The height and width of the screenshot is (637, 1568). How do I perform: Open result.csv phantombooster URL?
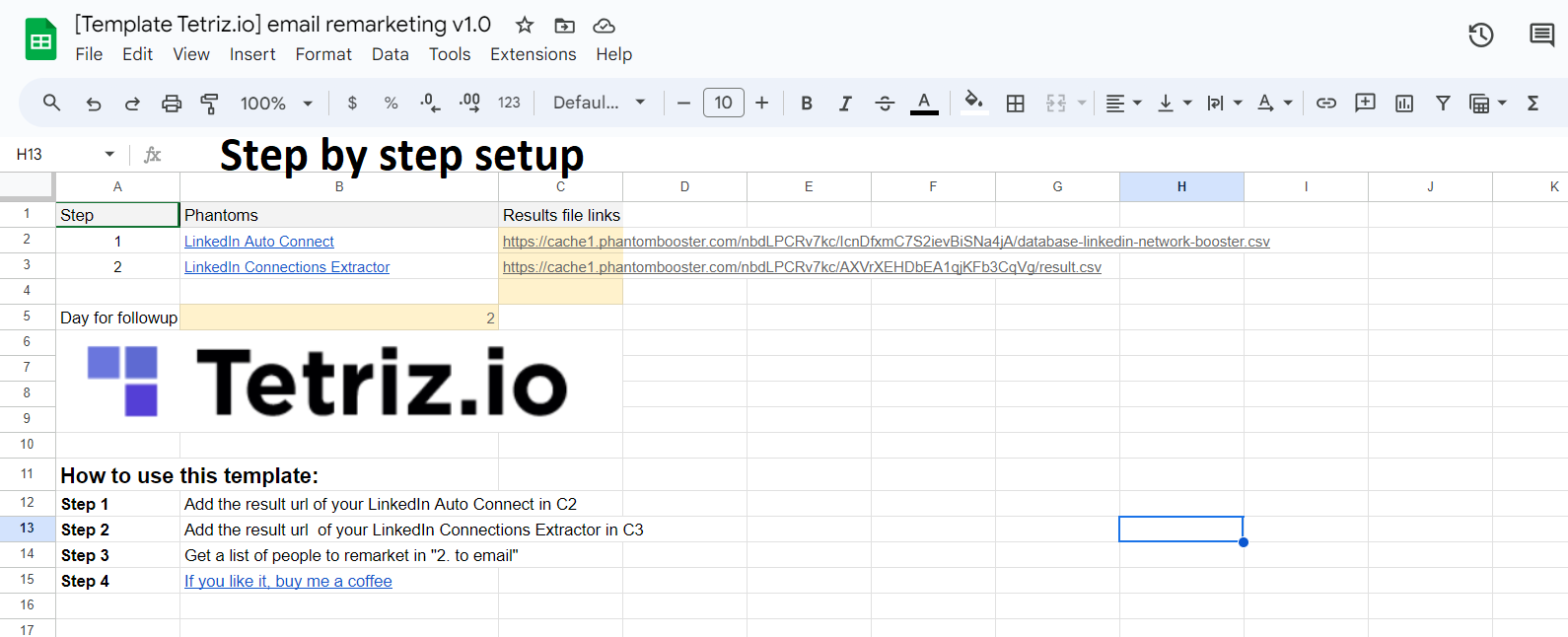click(802, 267)
